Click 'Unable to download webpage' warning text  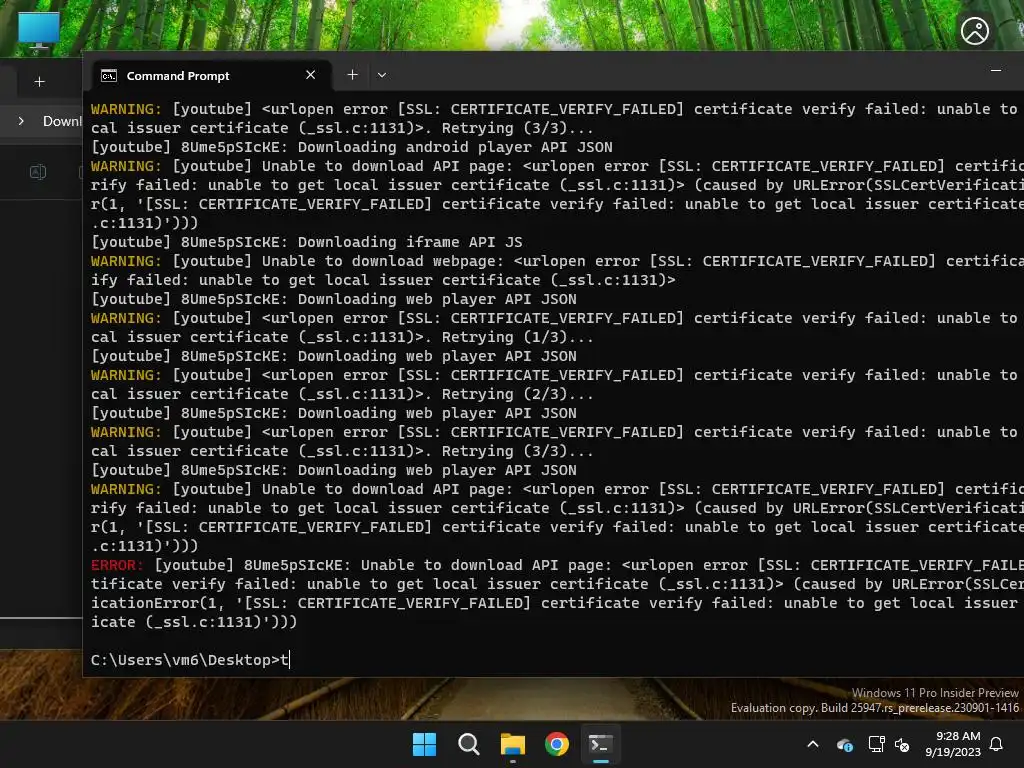tap(383, 261)
